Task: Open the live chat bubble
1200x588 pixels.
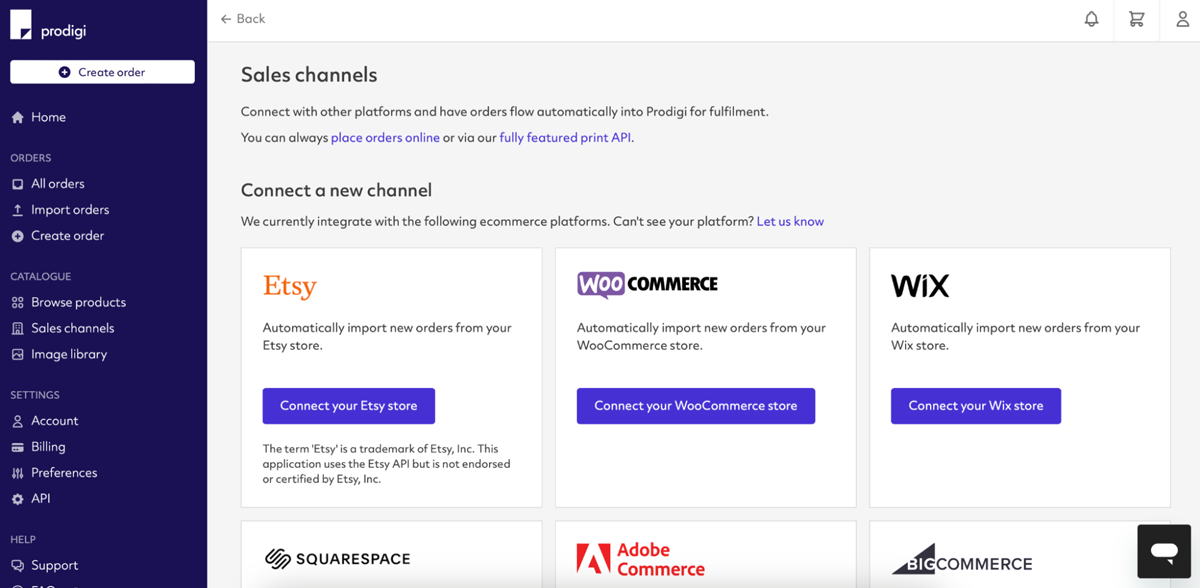Action: [x=1163, y=551]
